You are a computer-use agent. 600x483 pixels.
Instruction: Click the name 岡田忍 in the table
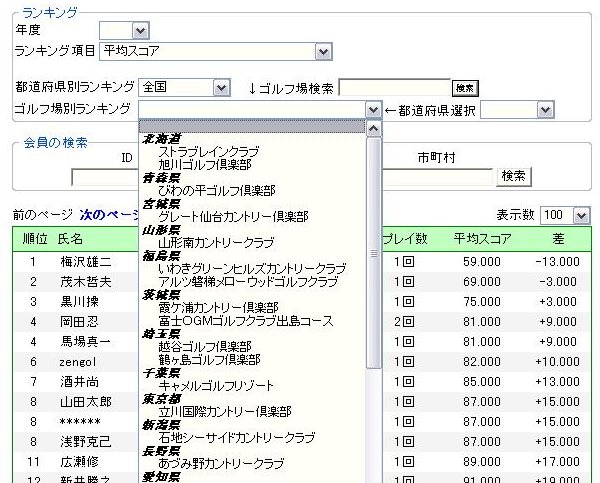79,322
